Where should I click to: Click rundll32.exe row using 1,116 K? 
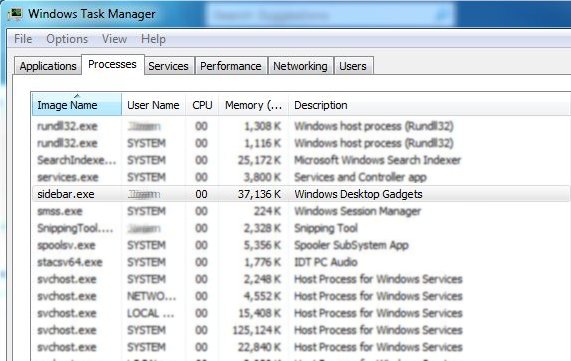click(301, 143)
